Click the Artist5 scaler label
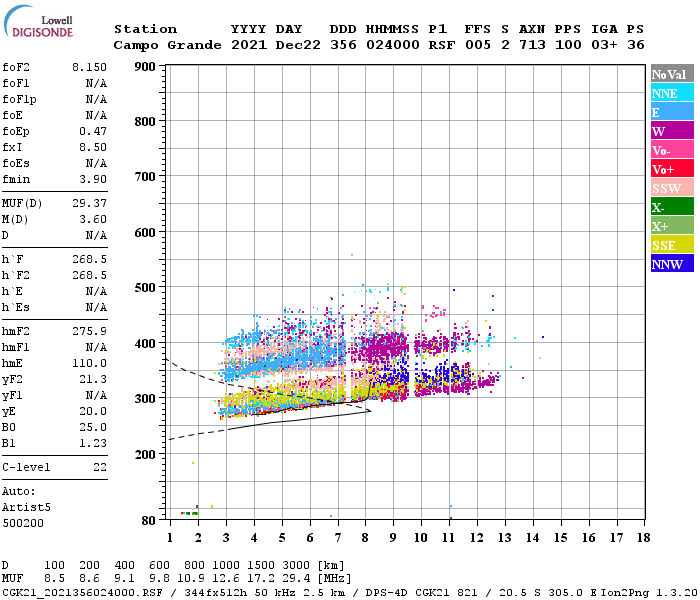The height and width of the screenshot is (600, 700). (x=26, y=508)
